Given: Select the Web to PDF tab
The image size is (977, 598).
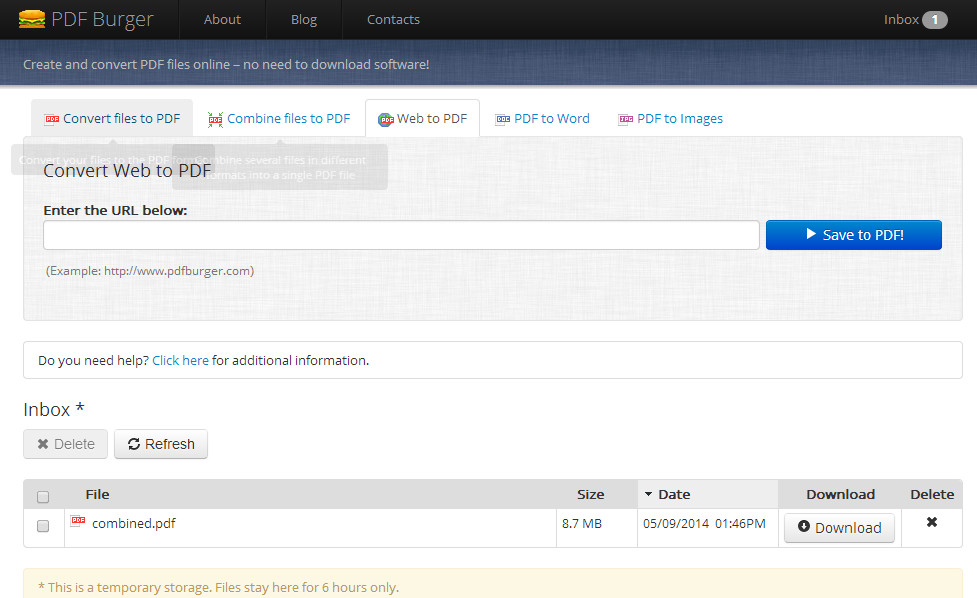Looking at the screenshot, I should click(x=422, y=118).
